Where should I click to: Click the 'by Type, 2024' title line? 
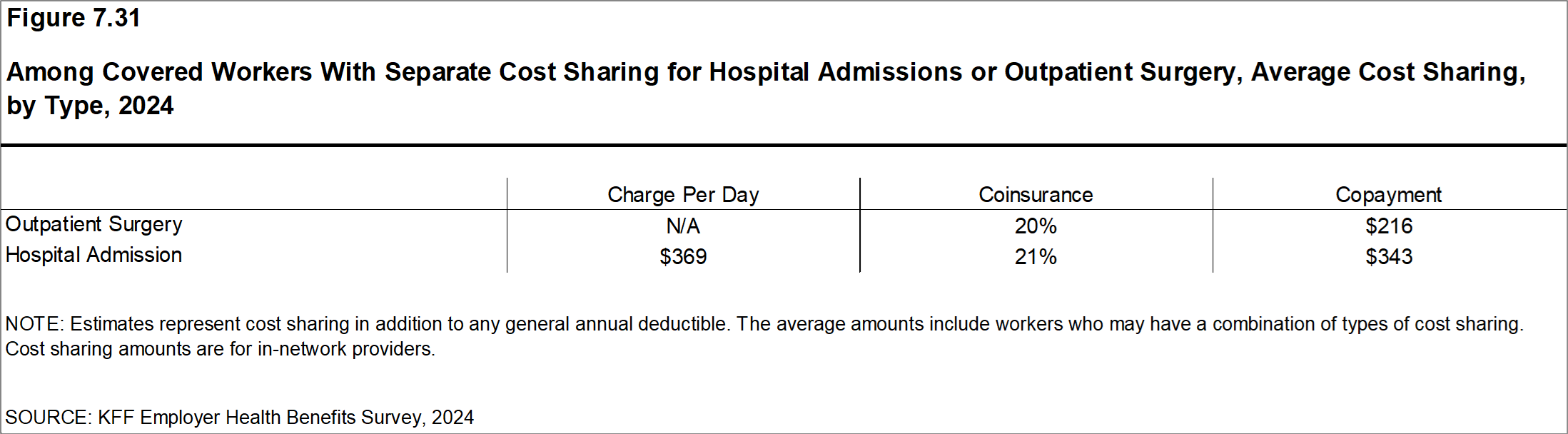pos(91,106)
